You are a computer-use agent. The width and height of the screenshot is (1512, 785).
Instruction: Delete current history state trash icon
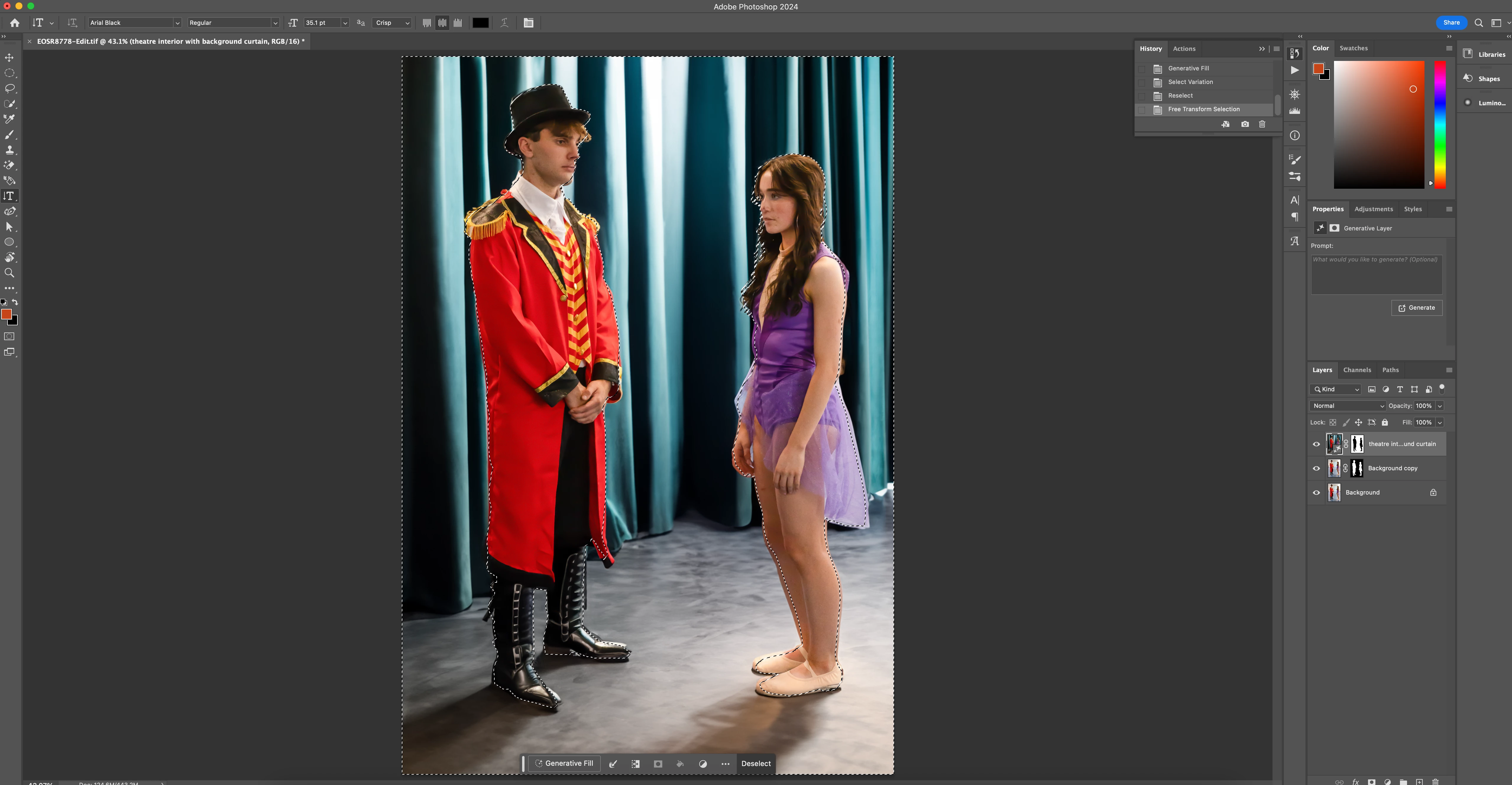click(x=1262, y=125)
